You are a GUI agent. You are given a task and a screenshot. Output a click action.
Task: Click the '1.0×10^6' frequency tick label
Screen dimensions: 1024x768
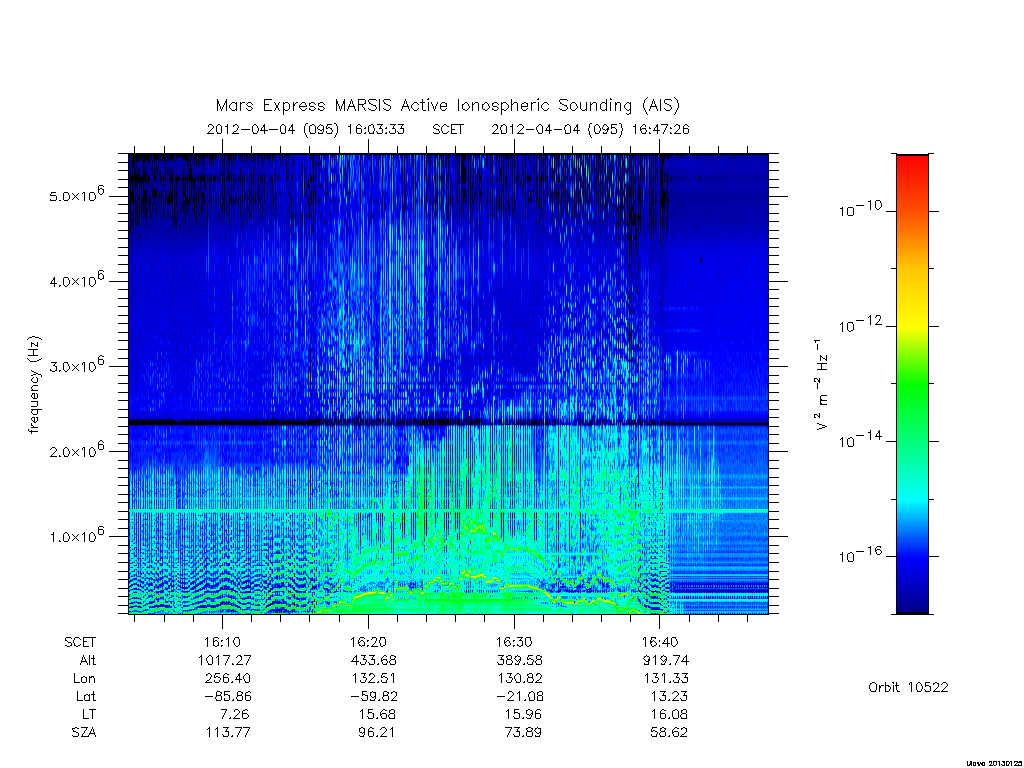click(x=77, y=534)
